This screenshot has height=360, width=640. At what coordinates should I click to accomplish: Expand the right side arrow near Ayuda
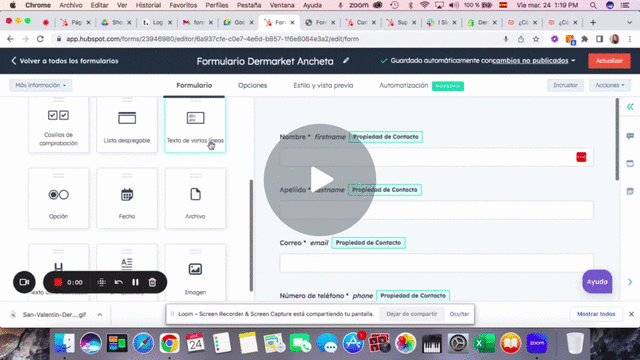(x=630, y=282)
